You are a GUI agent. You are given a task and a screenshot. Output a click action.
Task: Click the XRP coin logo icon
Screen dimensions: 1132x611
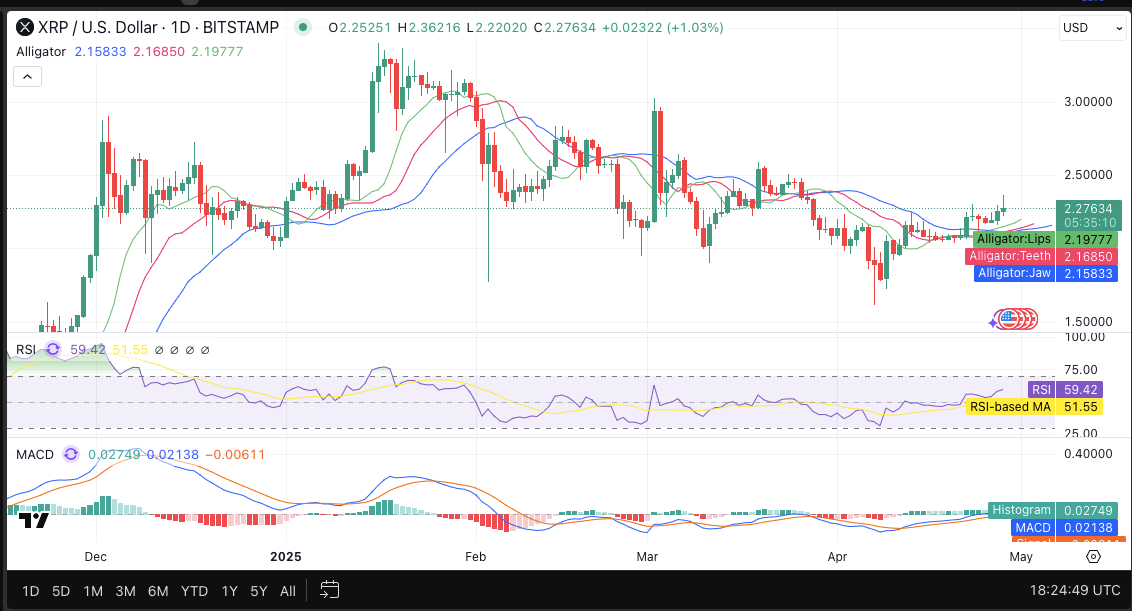[25, 27]
